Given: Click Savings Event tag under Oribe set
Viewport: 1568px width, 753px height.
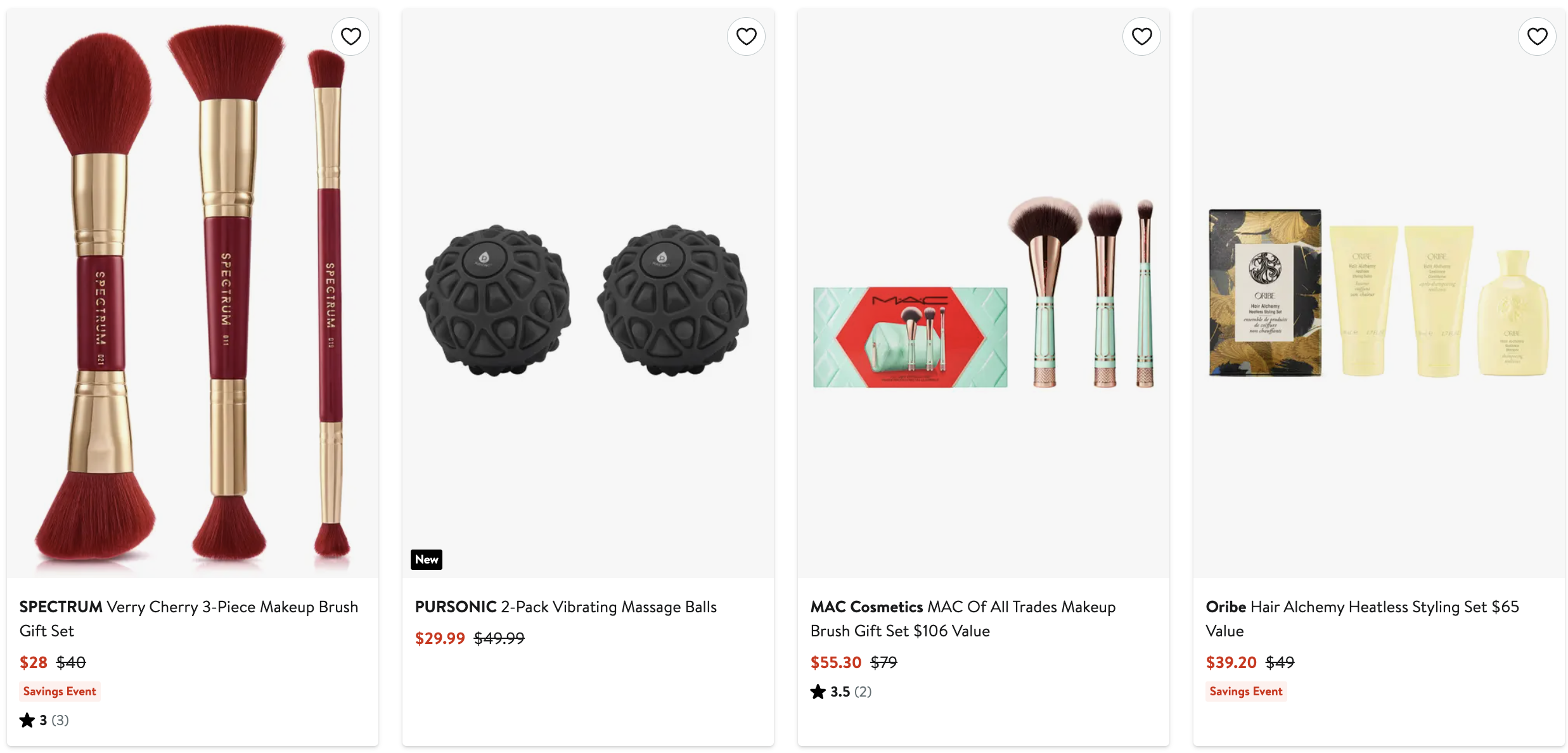Looking at the screenshot, I should pos(1245,692).
